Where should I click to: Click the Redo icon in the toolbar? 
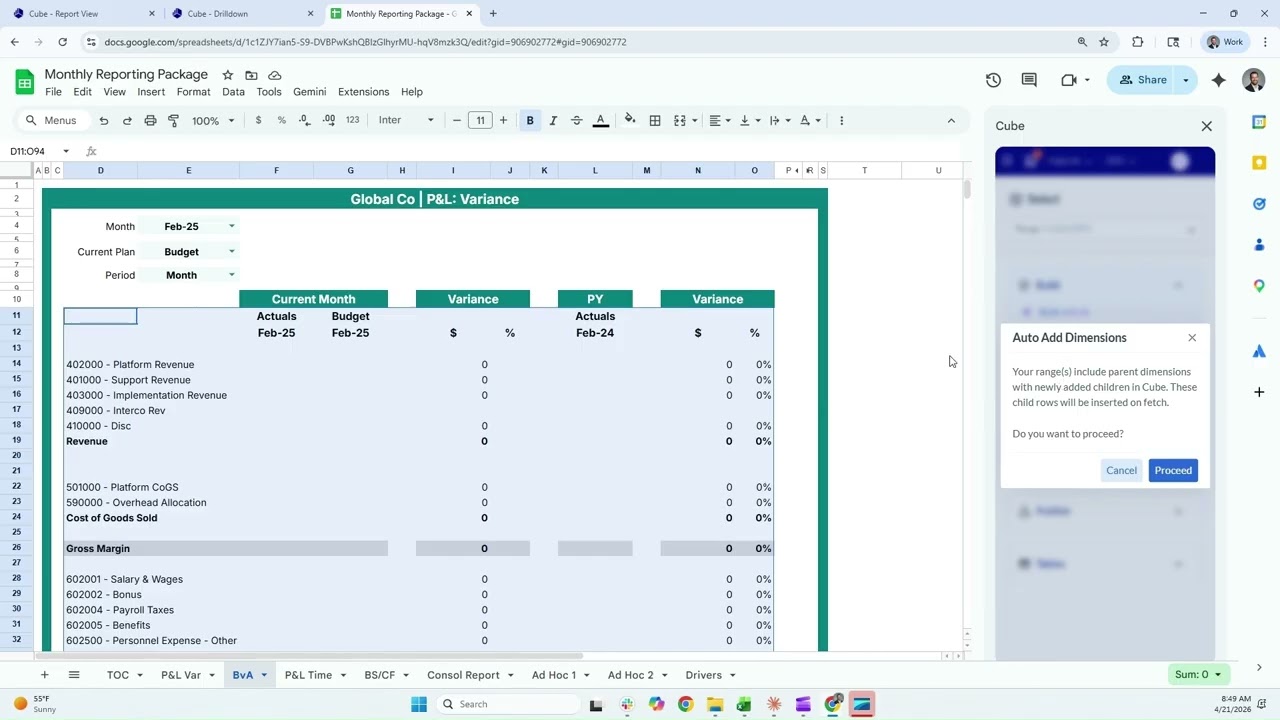pos(127,120)
